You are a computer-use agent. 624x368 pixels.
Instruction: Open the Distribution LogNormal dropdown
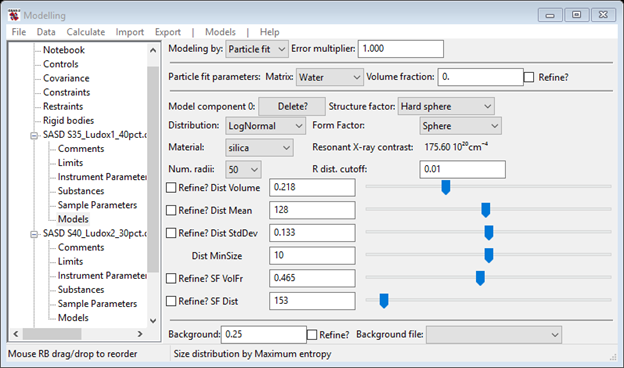tap(265, 126)
